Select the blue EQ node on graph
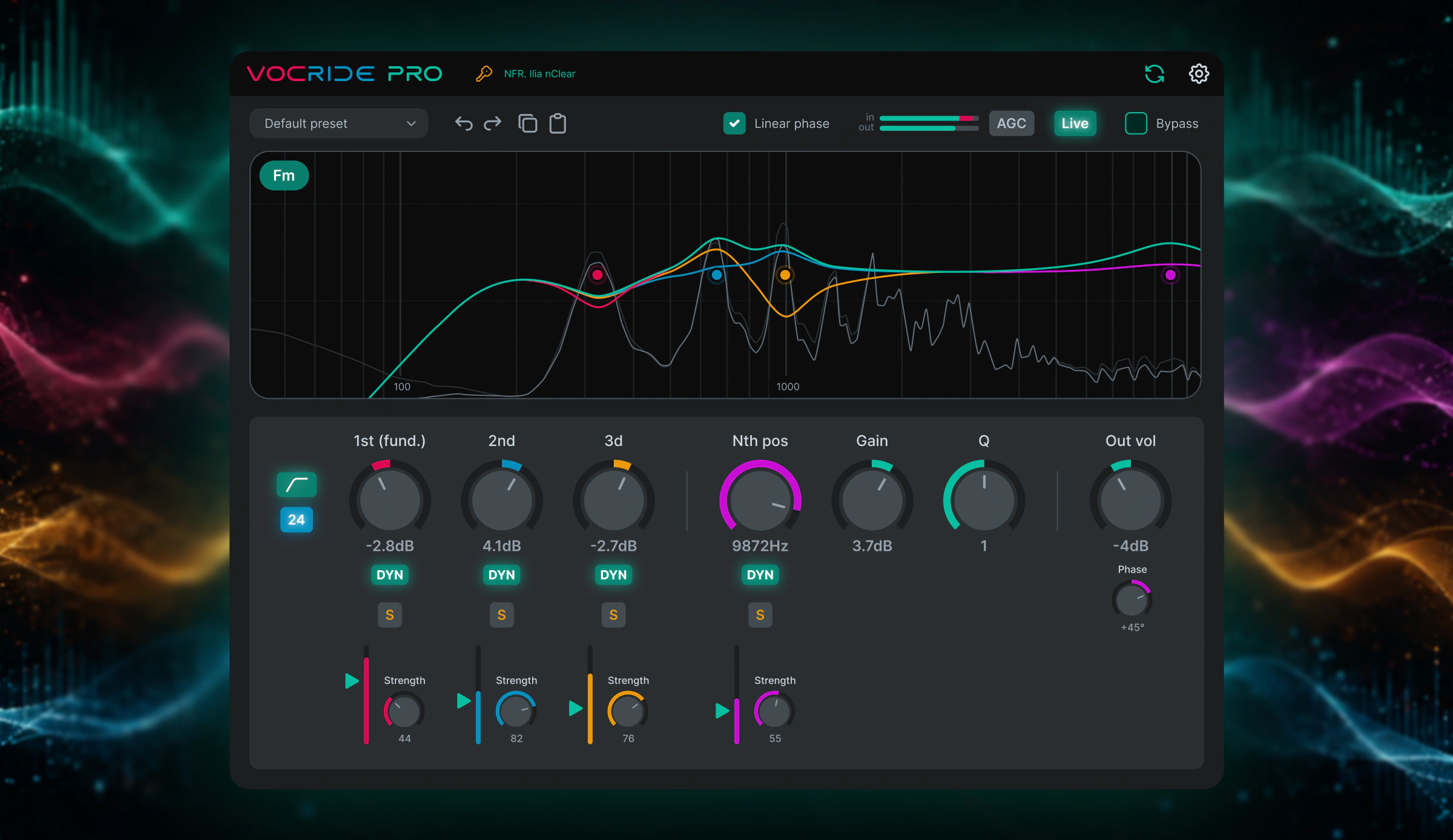 [x=717, y=275]
